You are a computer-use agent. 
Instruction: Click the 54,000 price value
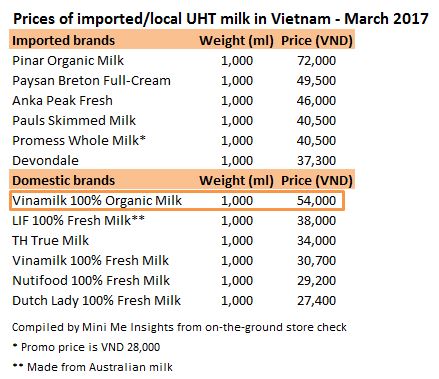point(316,201)
